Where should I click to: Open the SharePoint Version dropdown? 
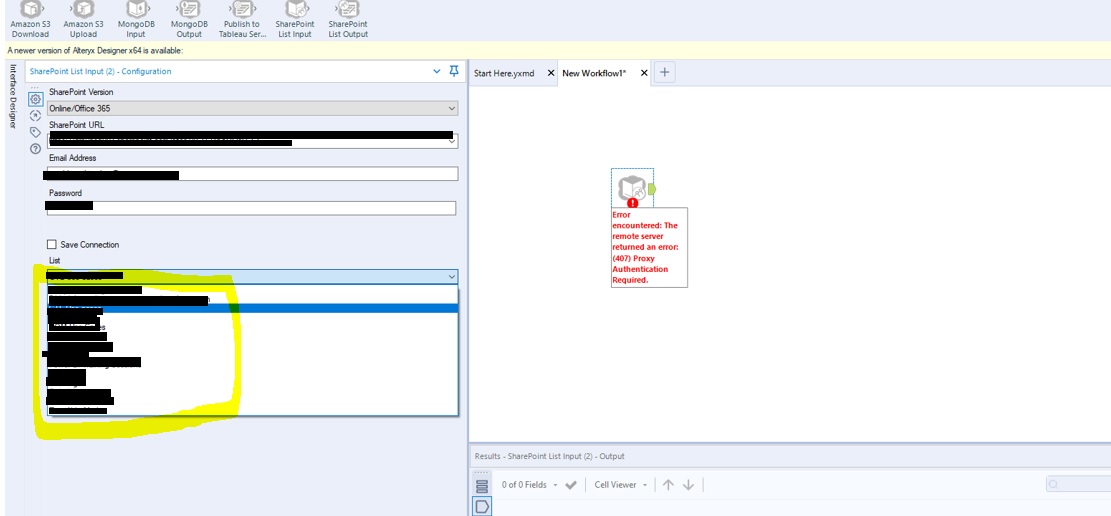(x=252, y=108)
